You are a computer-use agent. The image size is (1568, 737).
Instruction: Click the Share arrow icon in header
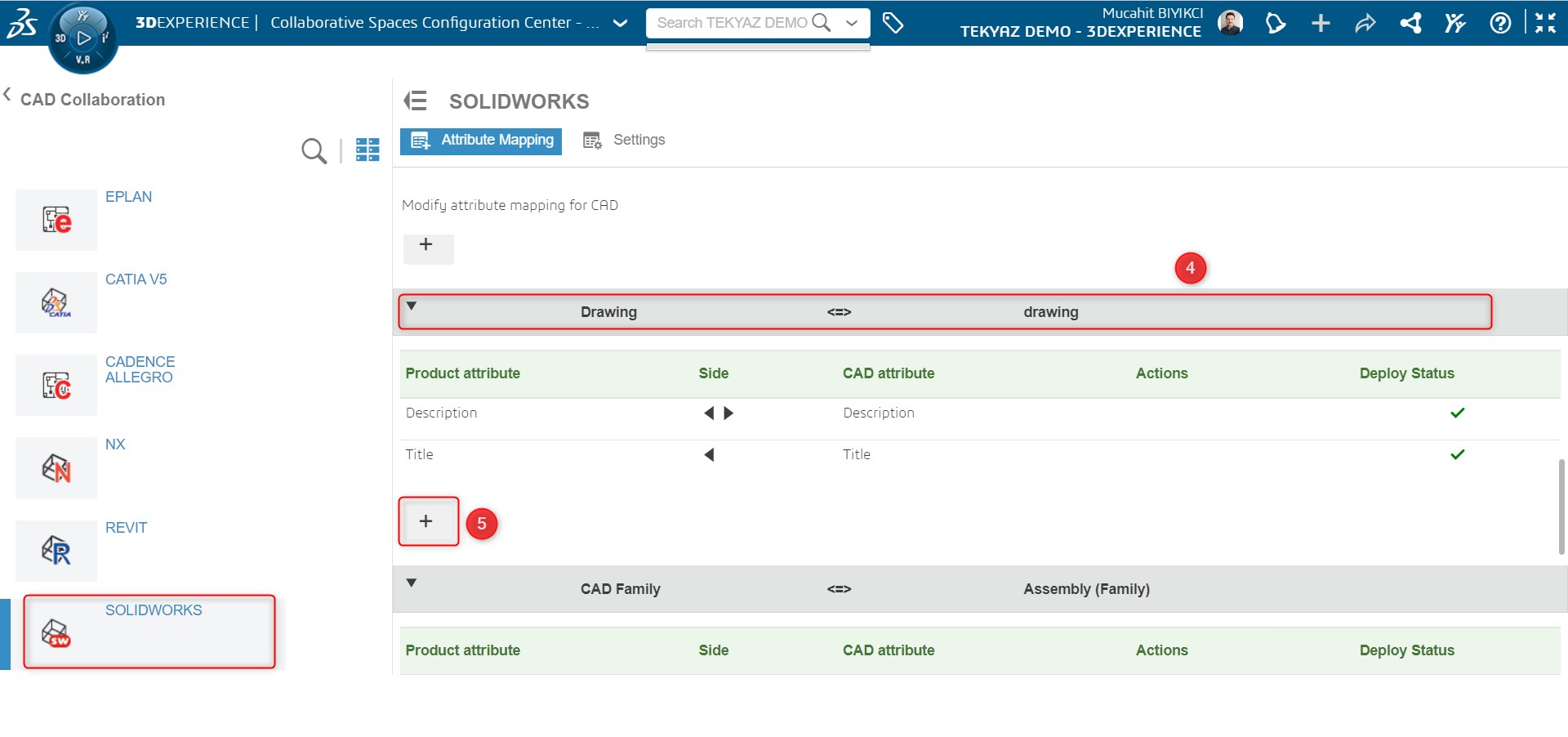point(1365,23)
